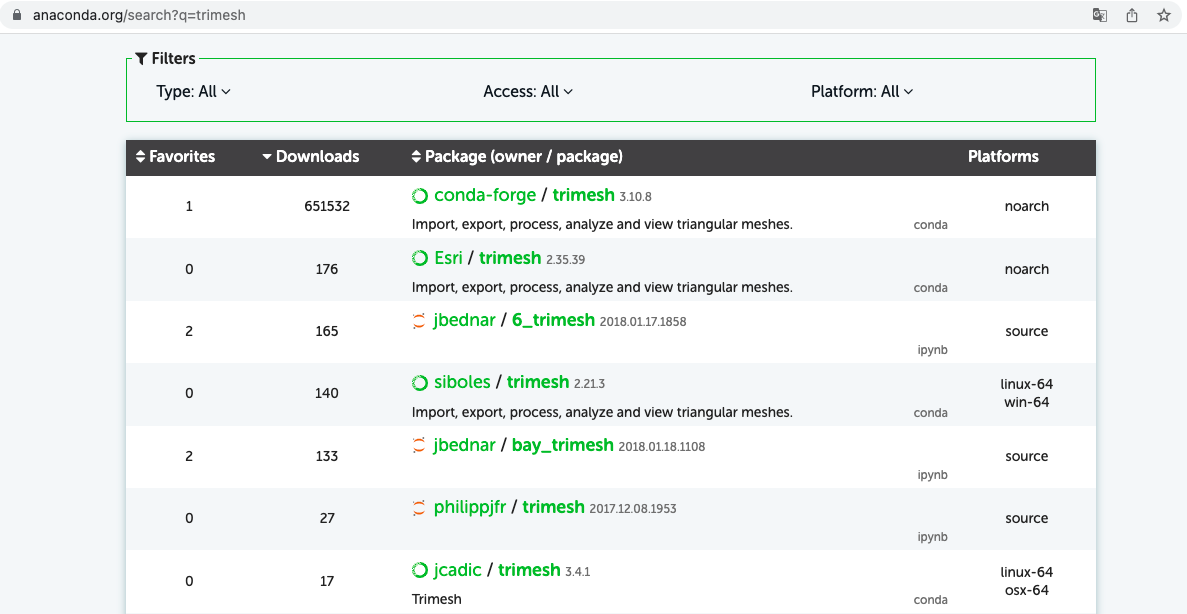Click the notebook icon beside bay_trimesh
Viewport: 1187px width, 614px height.
[x=419, y=445]
